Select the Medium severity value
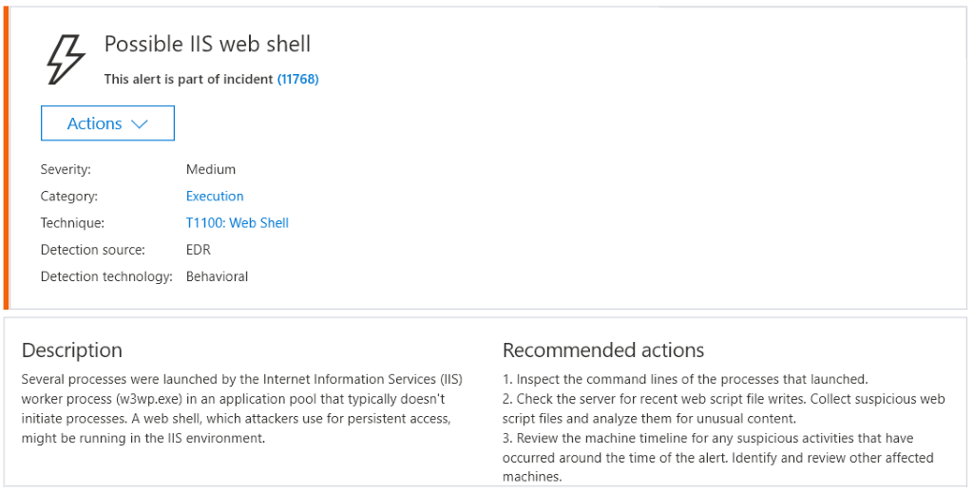This screenshot has width=973, height=492. coord(211,169)
